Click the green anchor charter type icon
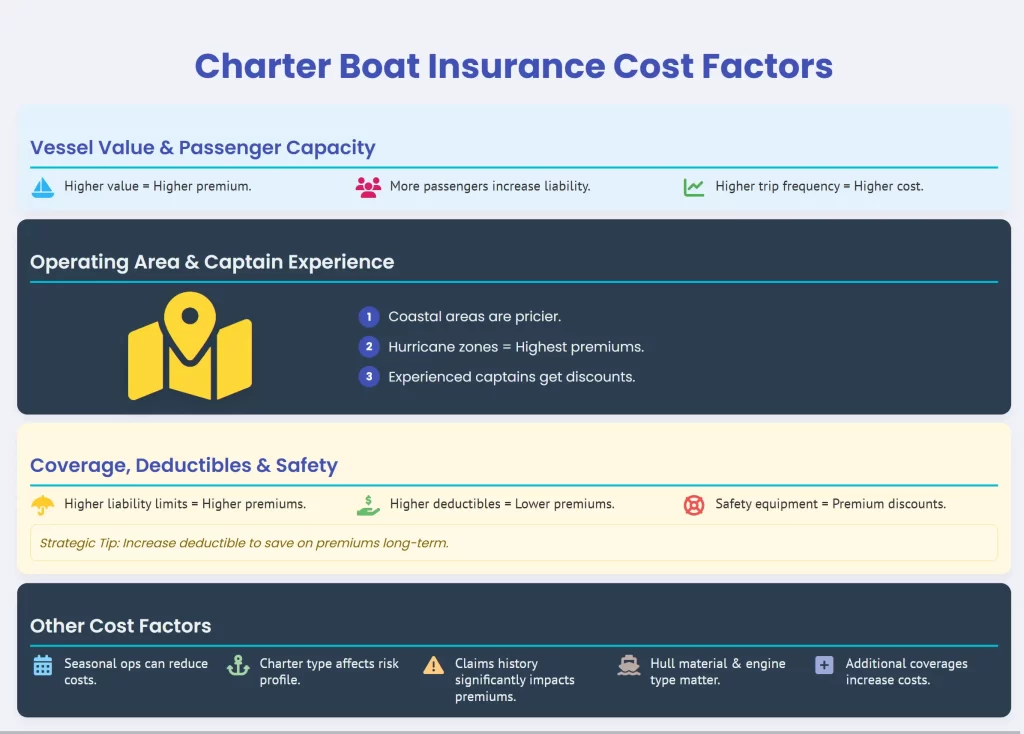Image resolution: width=1024 pixels, height=734 pixels. click(x=238, y=665)
